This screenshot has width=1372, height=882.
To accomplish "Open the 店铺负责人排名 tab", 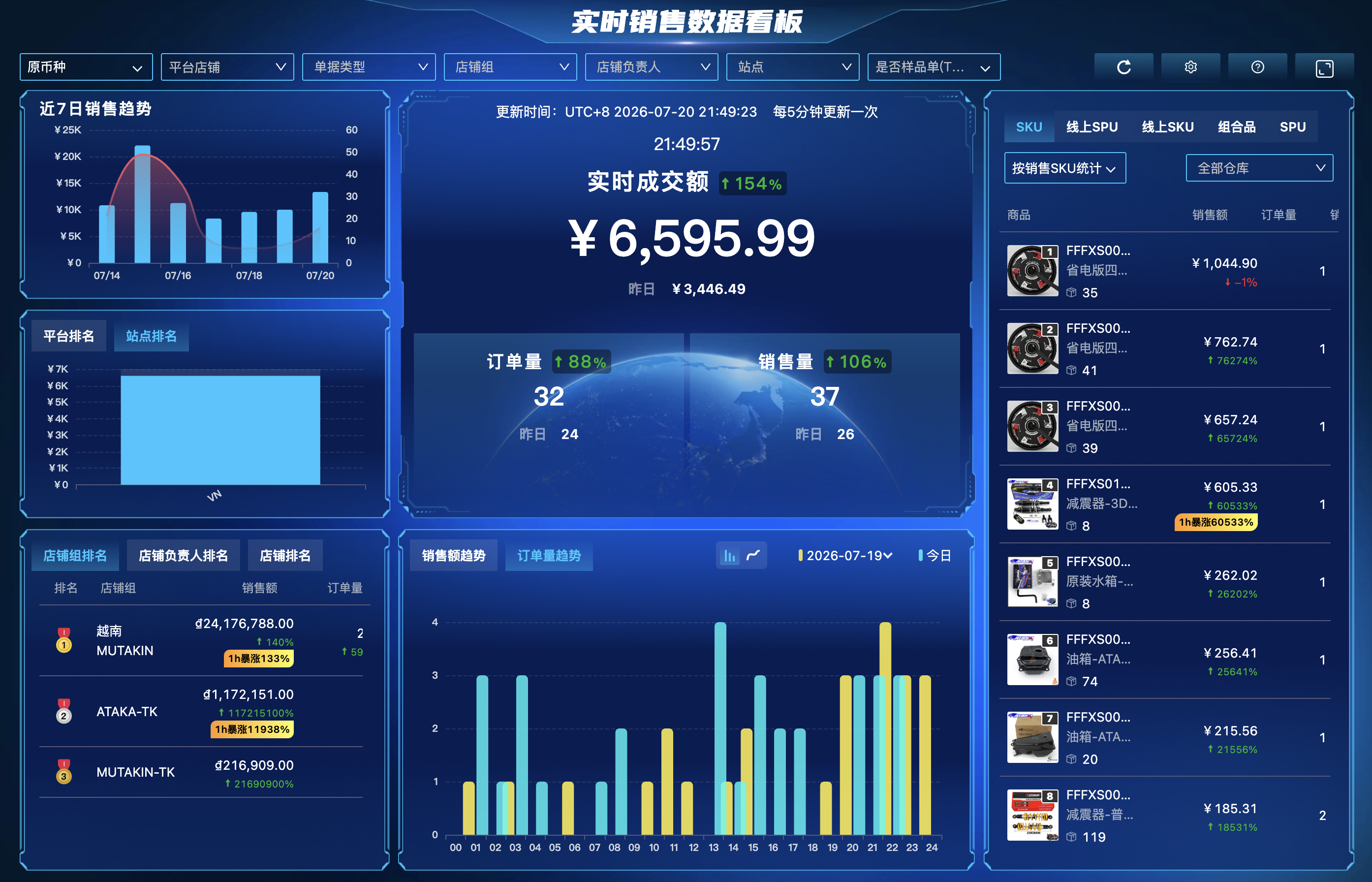I will coord(183,555).
